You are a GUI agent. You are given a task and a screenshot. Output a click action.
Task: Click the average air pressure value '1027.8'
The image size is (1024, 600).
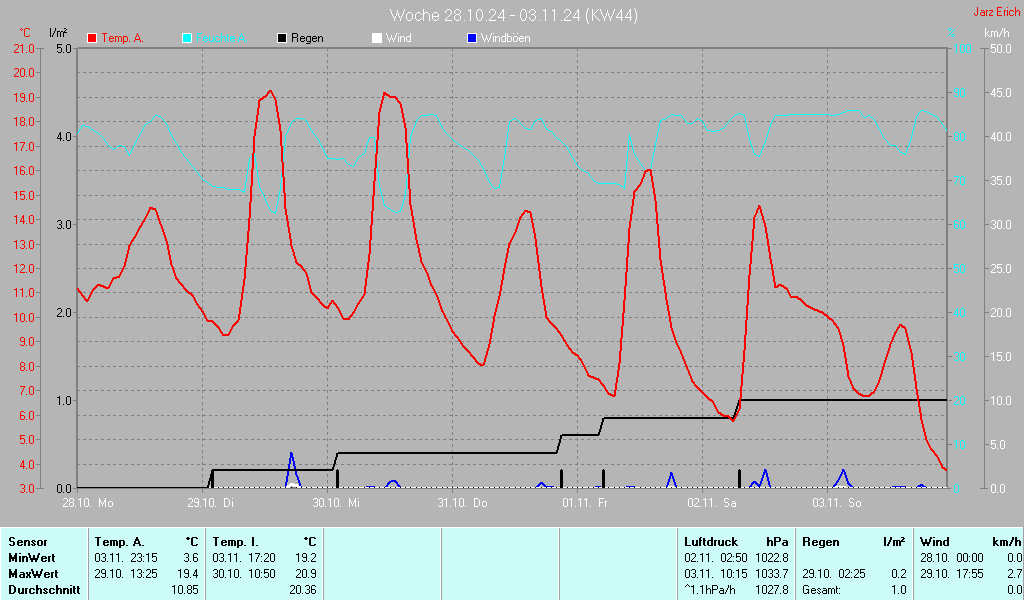(x=771, y=590)
